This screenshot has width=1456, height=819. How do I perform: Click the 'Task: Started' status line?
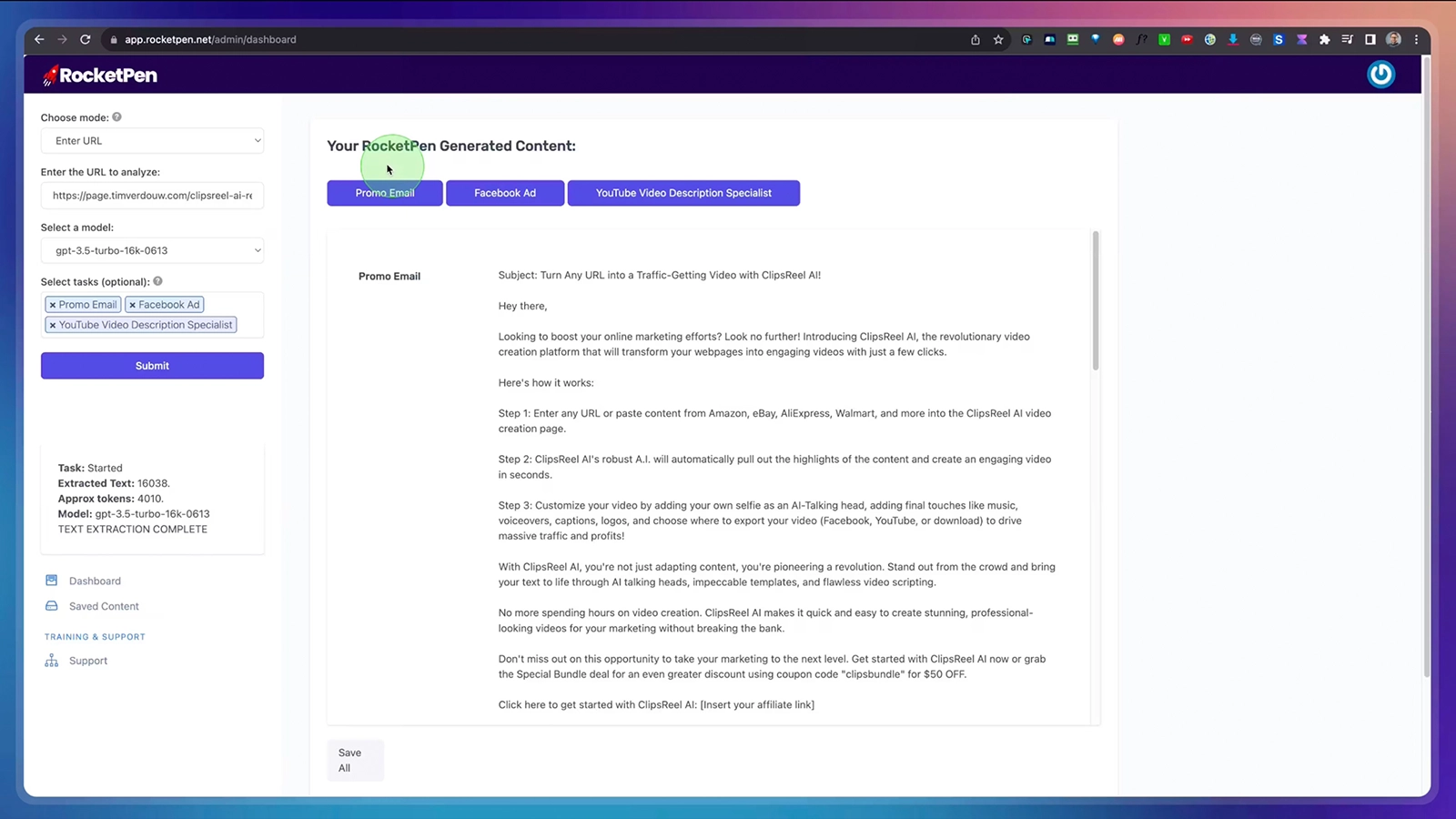click(90, 468)
